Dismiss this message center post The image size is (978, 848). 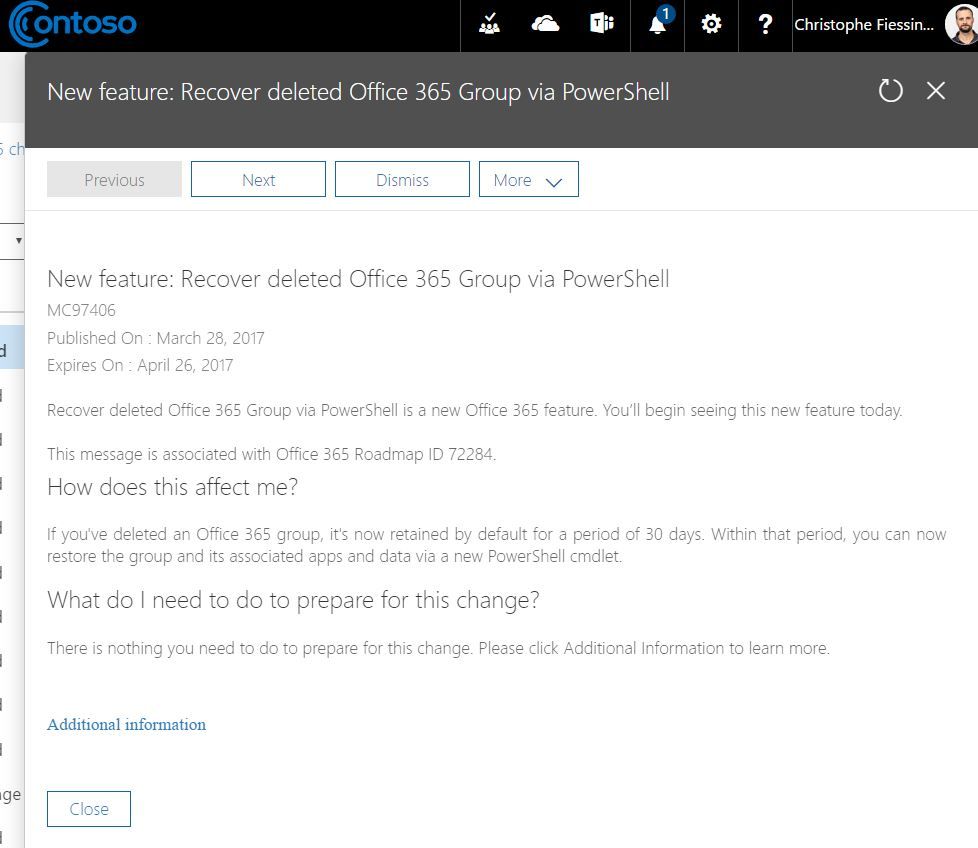tap(402, 180)
